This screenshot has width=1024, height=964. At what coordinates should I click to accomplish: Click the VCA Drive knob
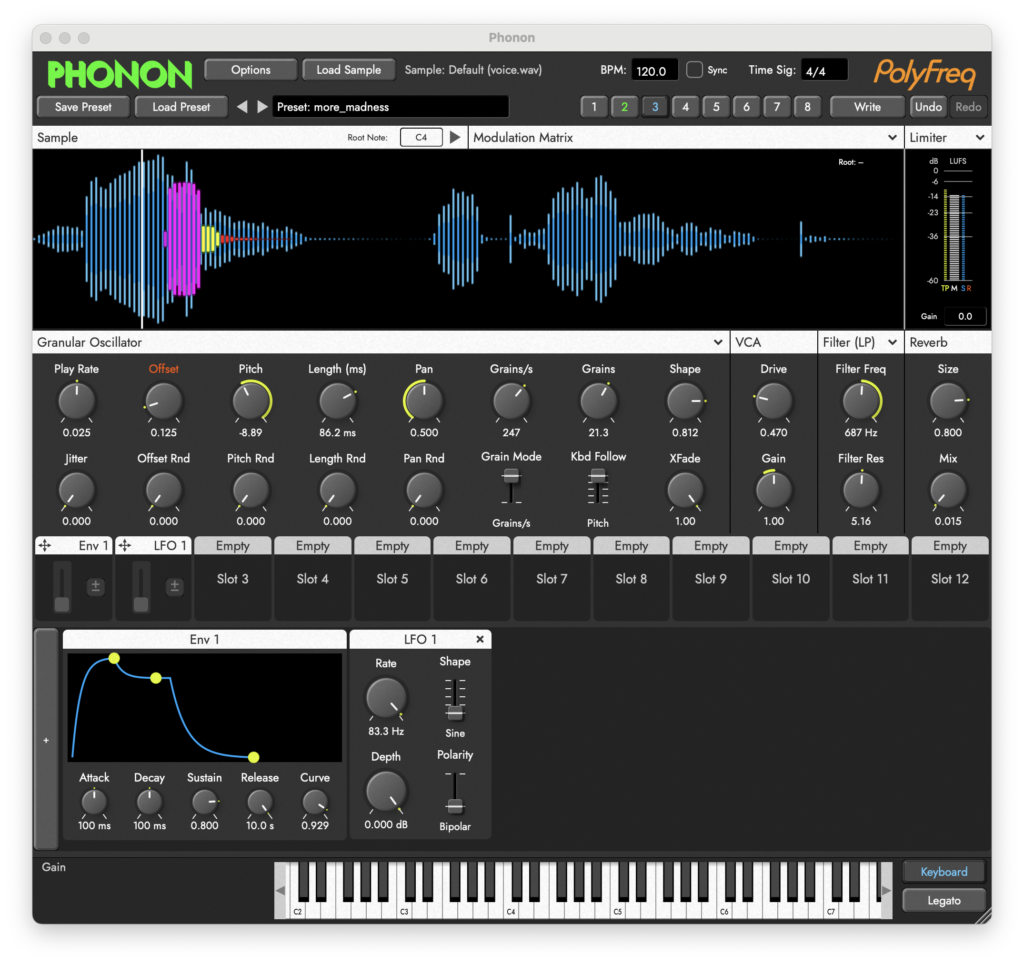pos(774,401)
